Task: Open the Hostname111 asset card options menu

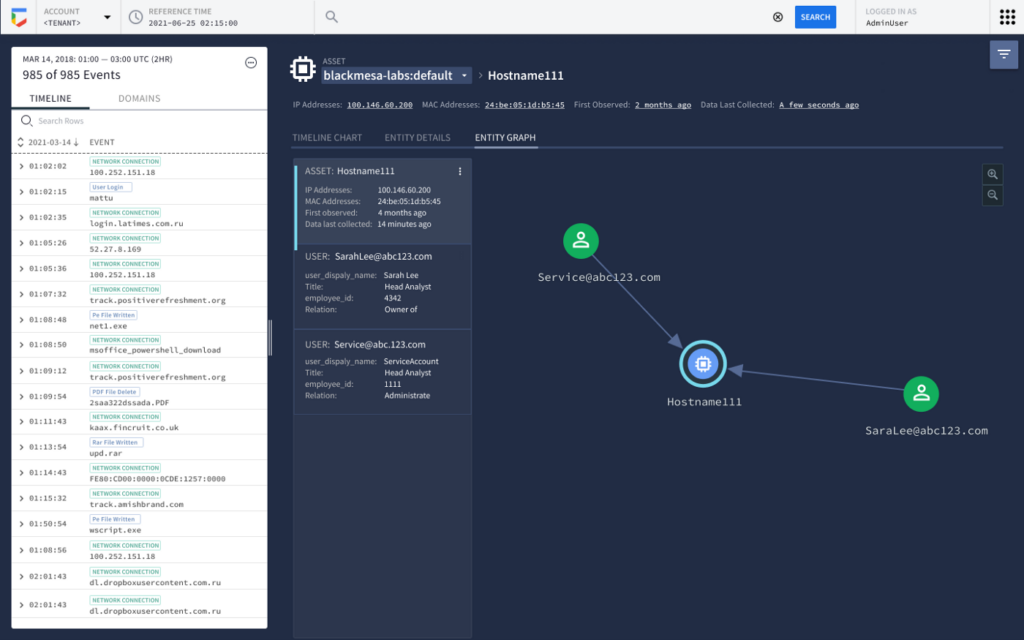Action: coord(460,172)
